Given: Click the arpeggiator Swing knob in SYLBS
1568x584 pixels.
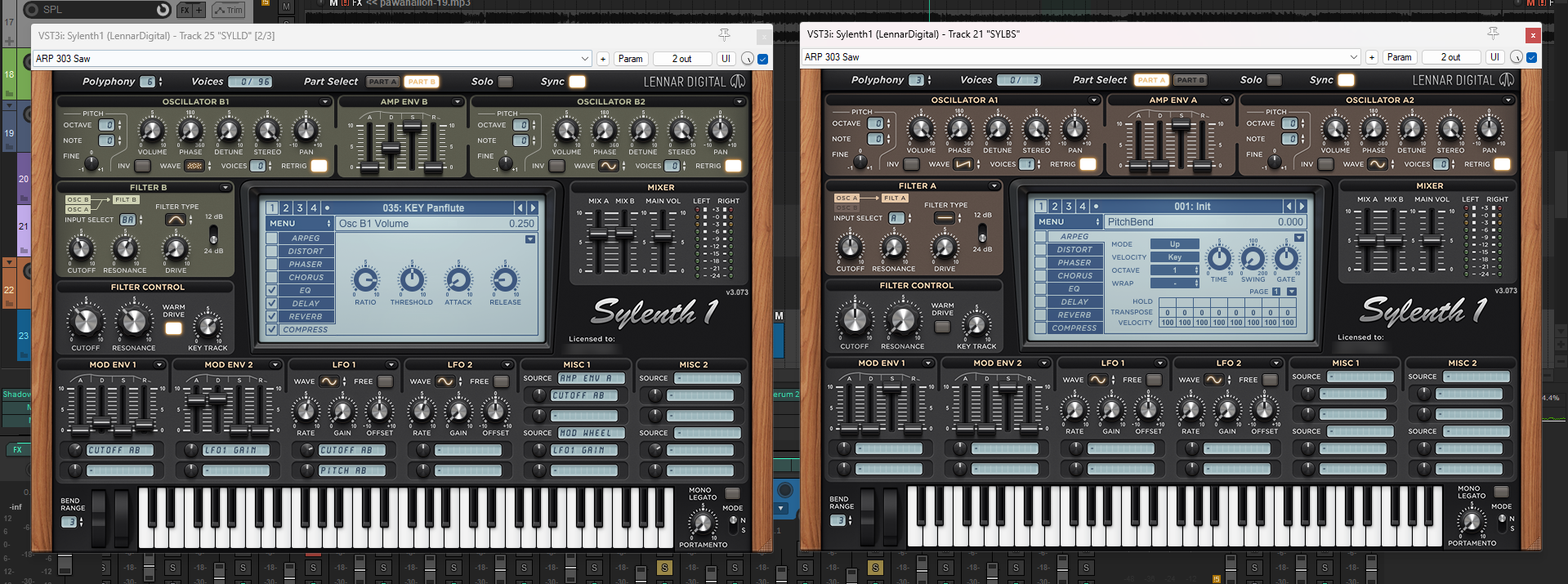Looking at the screenshot, I should [1253, 259].
